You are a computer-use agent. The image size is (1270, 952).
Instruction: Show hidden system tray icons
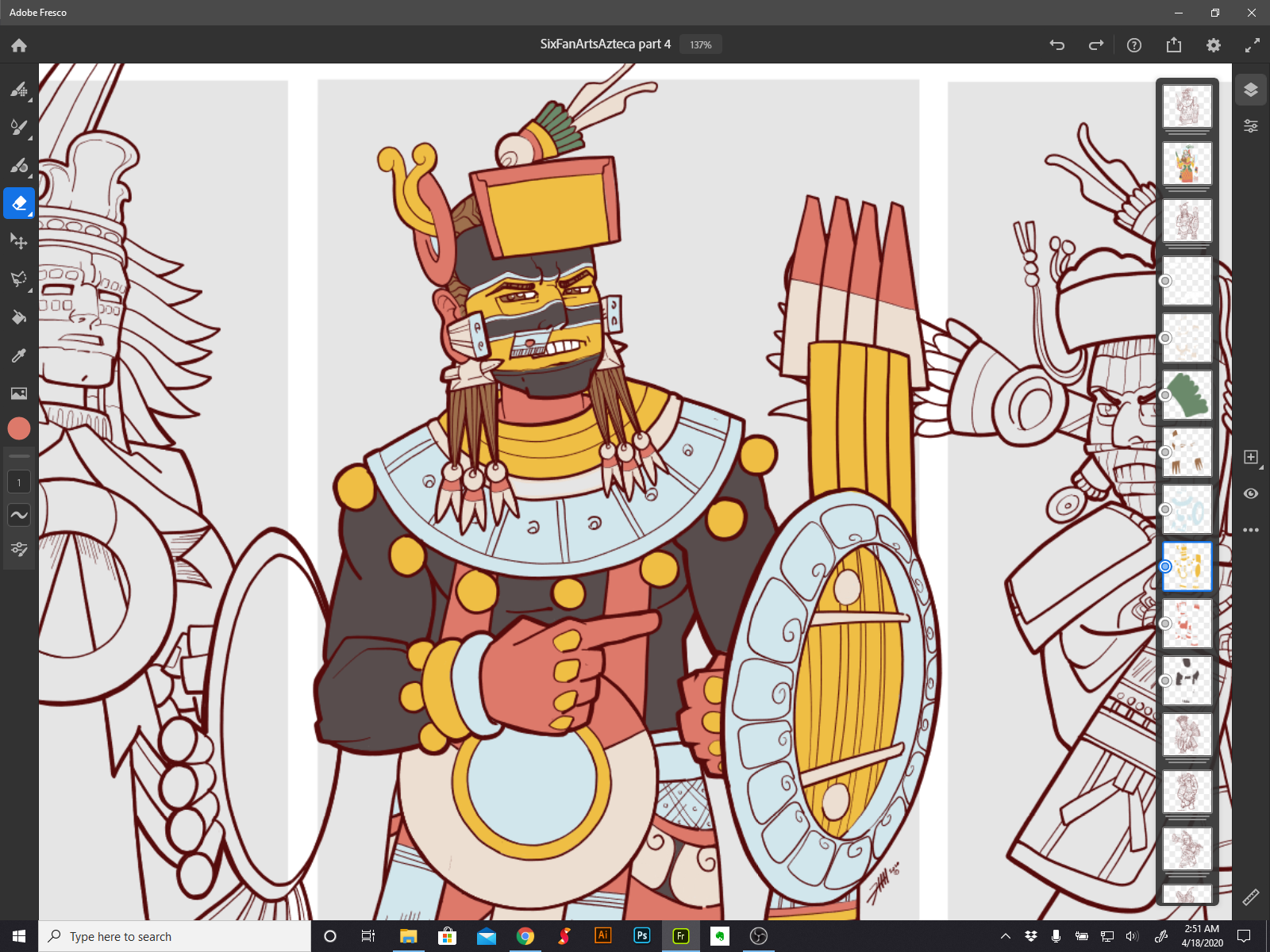pos(1006,936)
